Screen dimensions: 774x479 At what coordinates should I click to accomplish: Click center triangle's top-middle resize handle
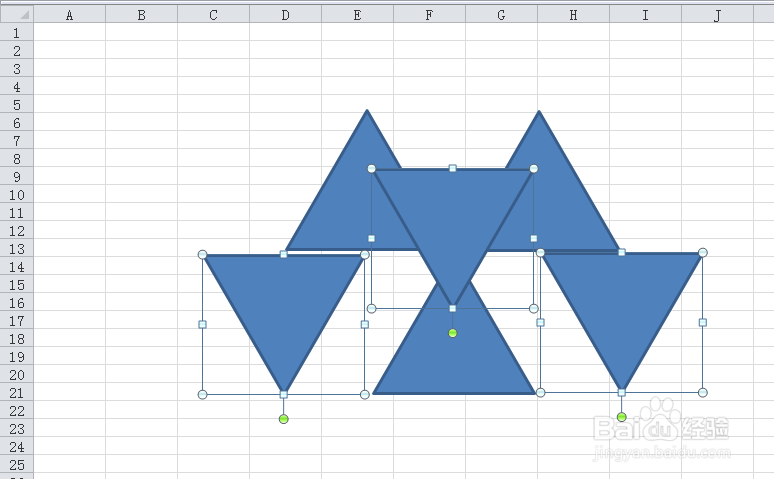453,168
